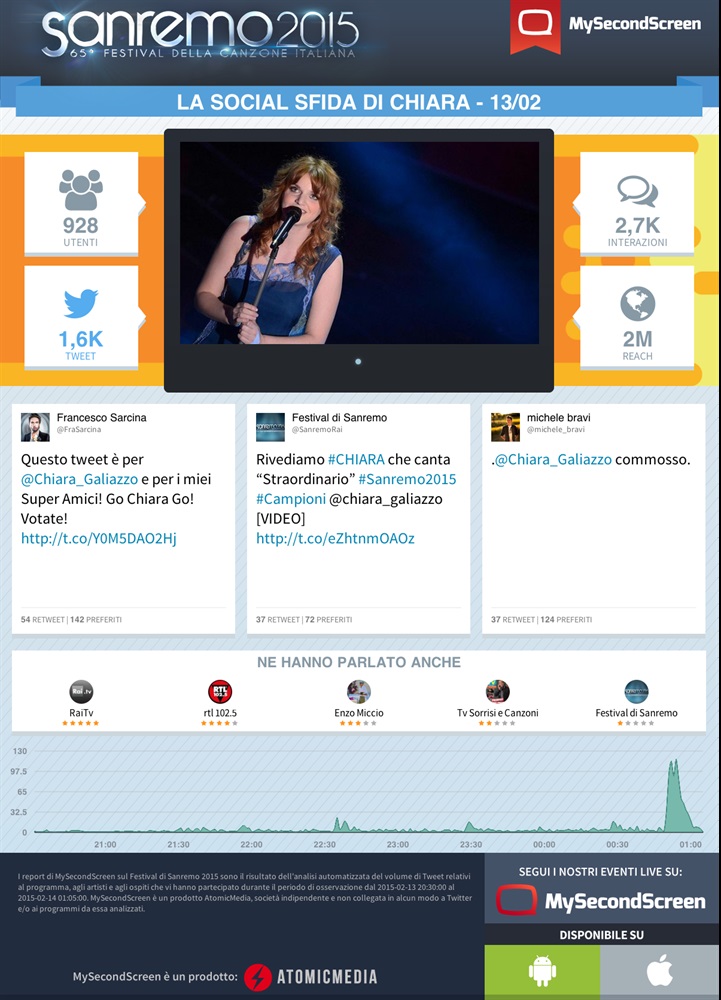The height and width of the screenshot is (1000, 721).
Task: Click the tweet volume peak near 01:00
Action: pyautogui.click(x=674, y=795)
